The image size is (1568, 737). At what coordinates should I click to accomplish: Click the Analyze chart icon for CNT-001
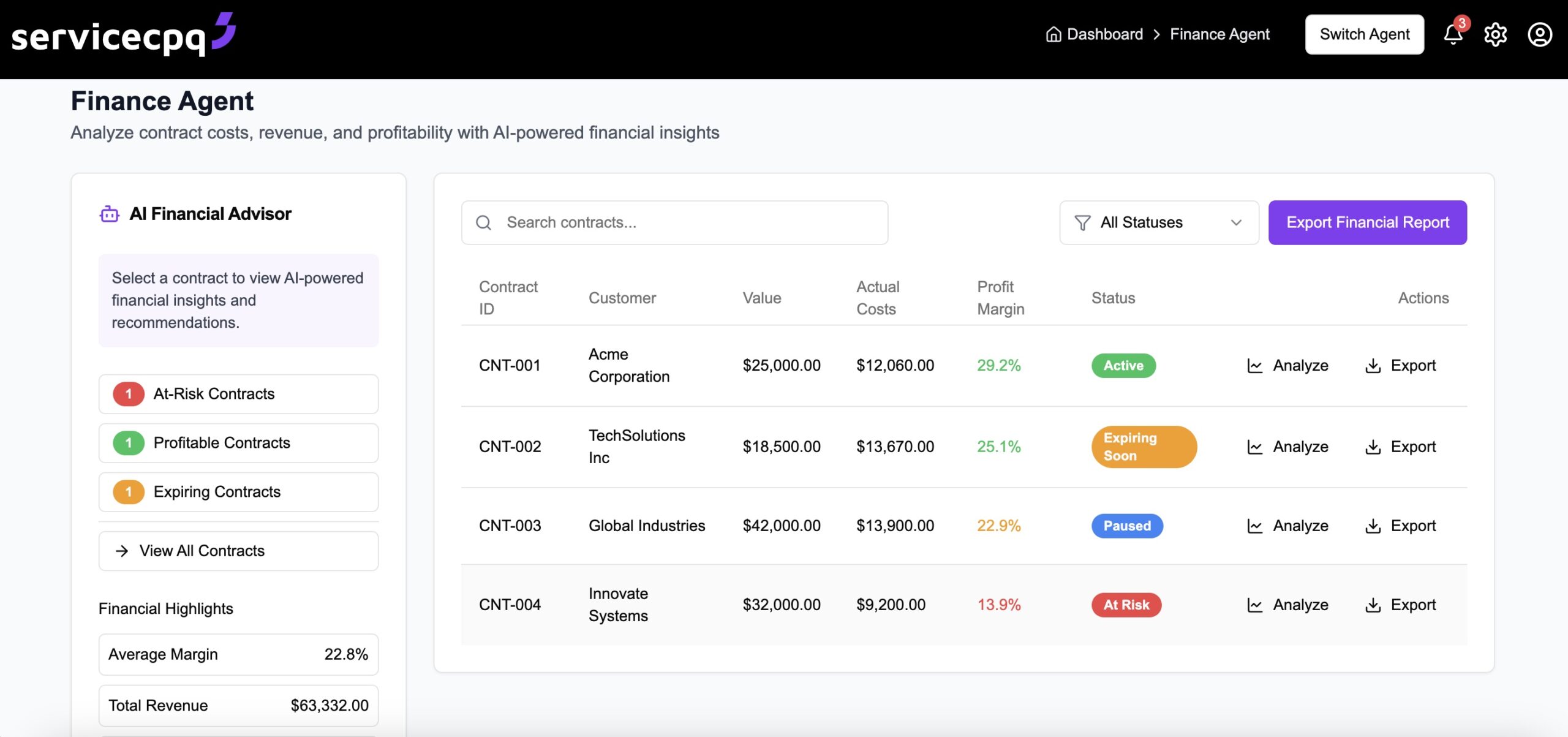coord(1254,366)
